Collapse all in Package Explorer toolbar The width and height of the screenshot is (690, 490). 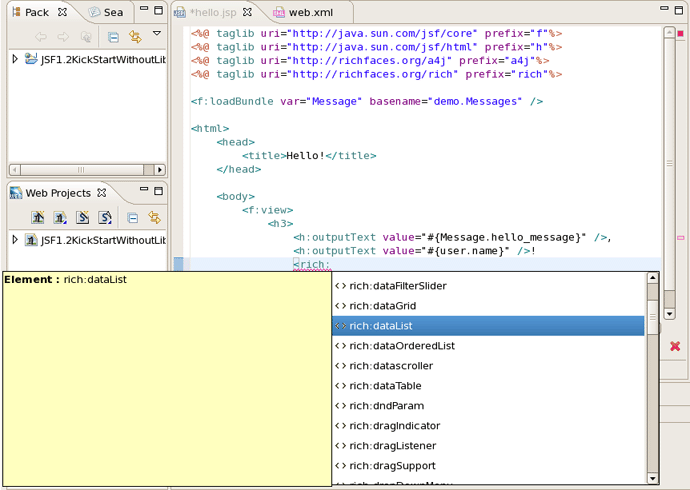point(113,37)
